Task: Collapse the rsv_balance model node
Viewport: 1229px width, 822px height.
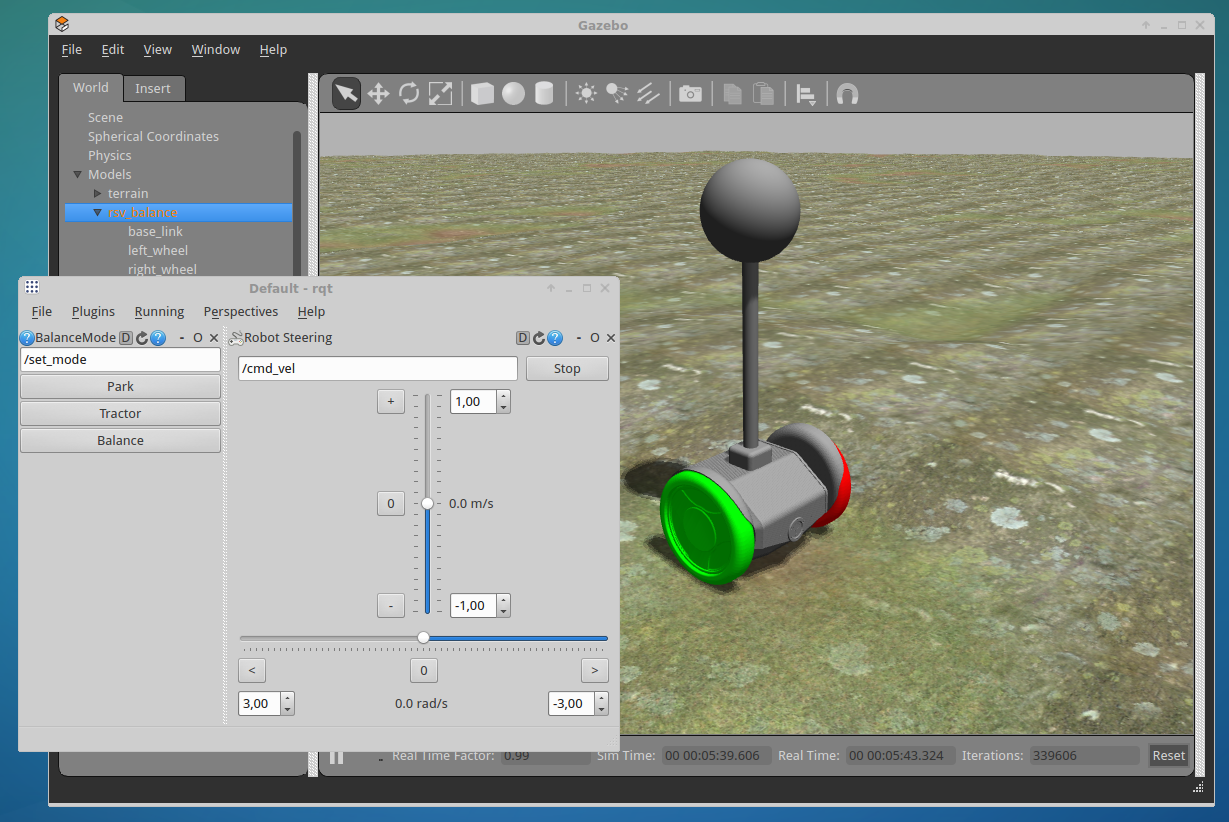Action: point(97,213)
